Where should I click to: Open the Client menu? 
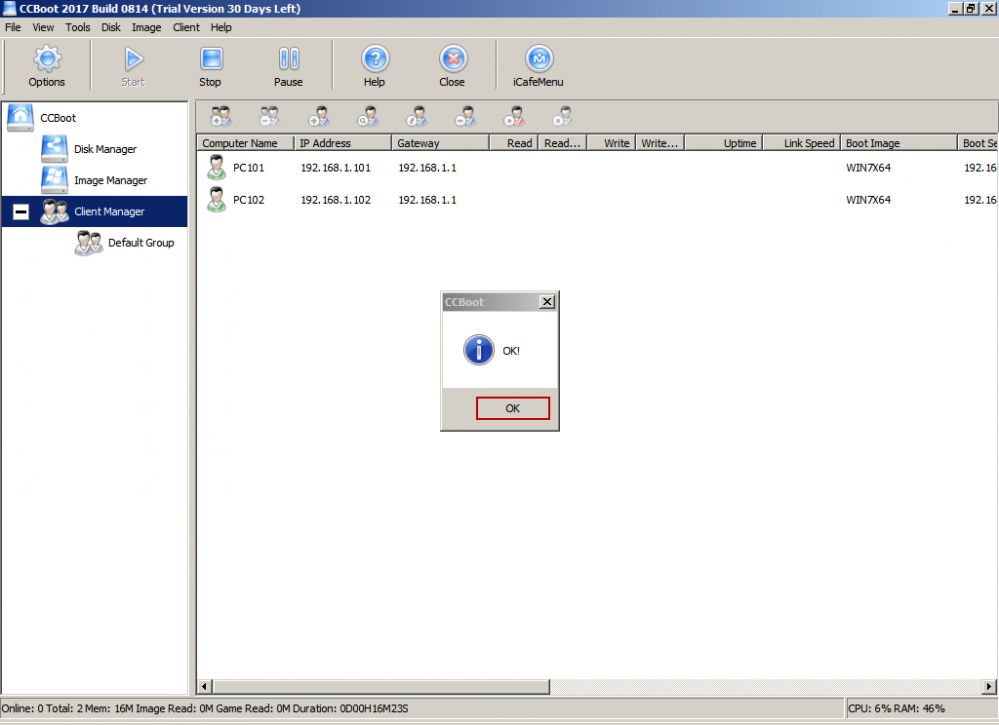(186, 27)
